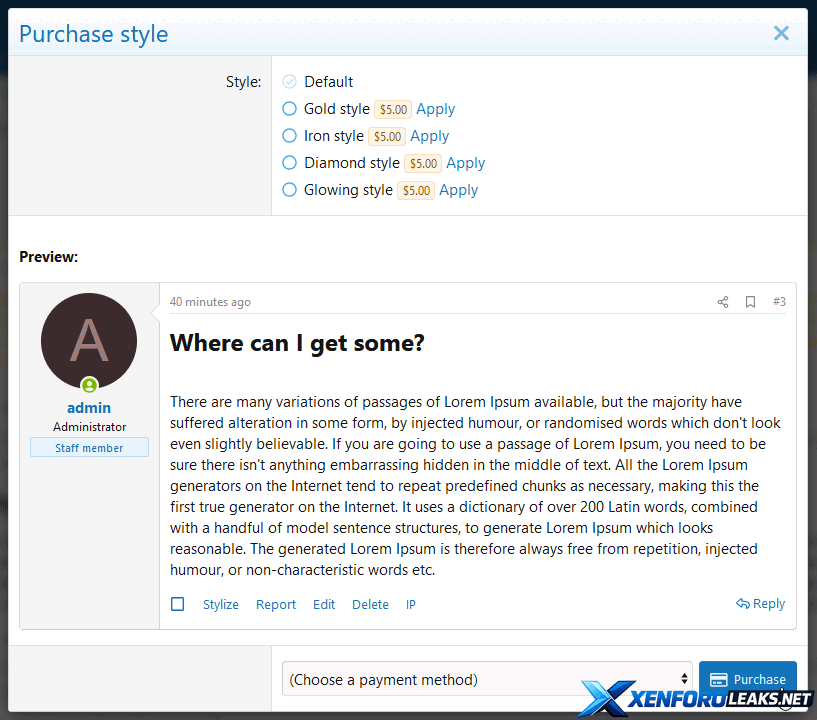Choose the Iron style radio button
Image resolution: width=817 pixels, height=720 pixels.
coord(290,136)
